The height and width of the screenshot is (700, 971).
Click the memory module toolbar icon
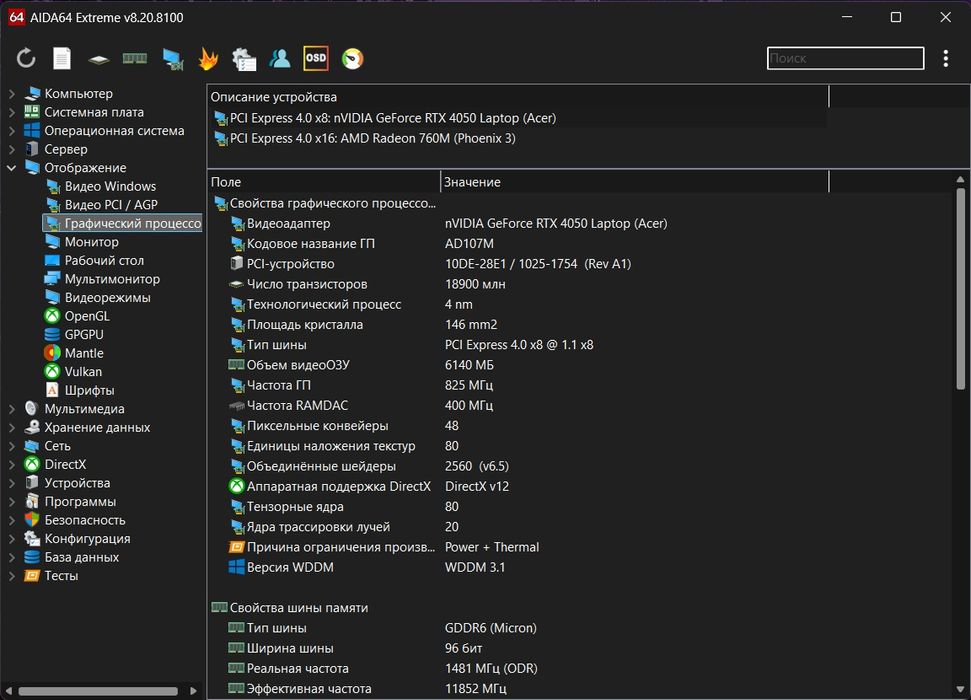(x=134, y=59)
